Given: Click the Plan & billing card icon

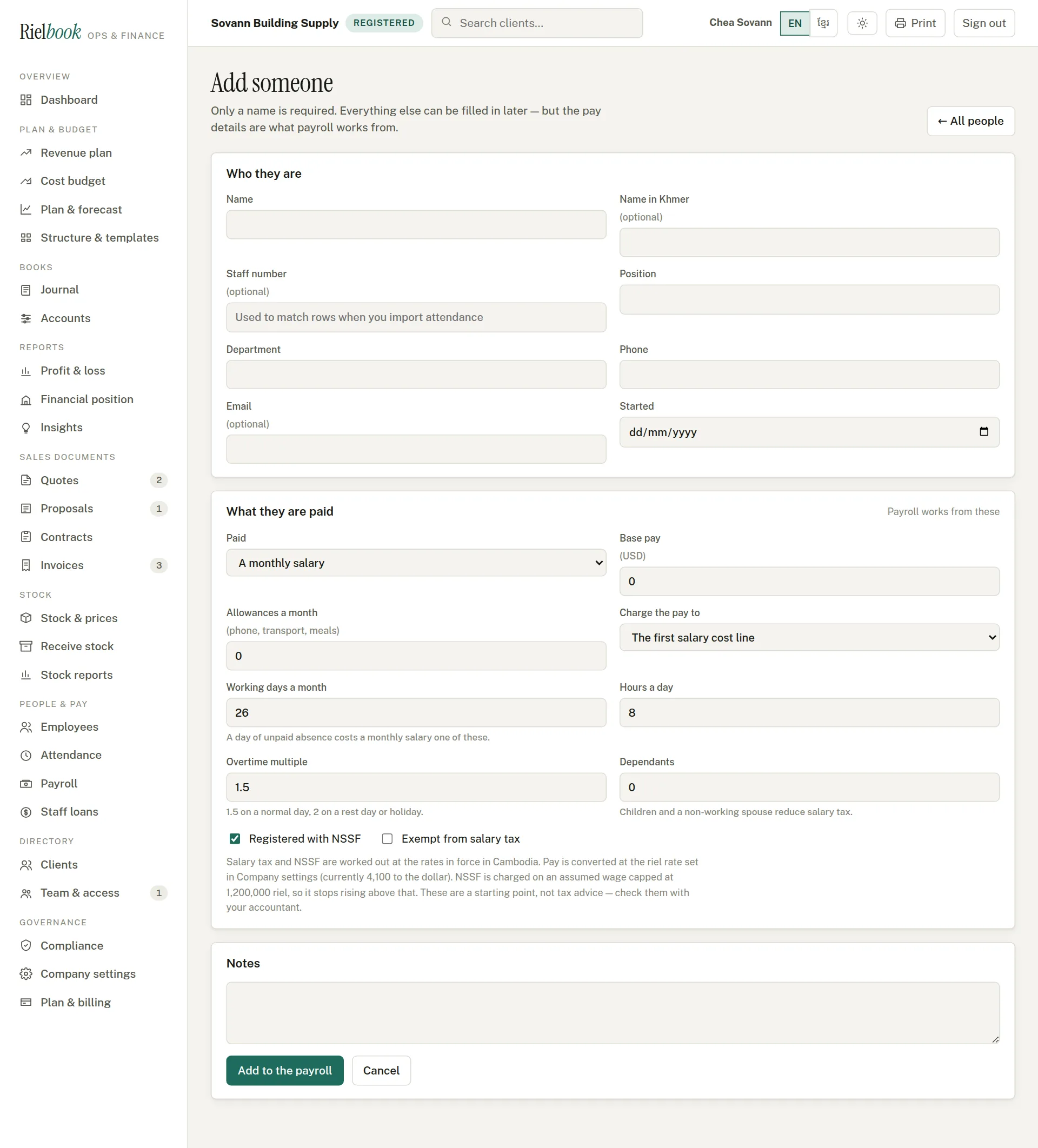Looking at the screenshot, I should click(25, 1002).
